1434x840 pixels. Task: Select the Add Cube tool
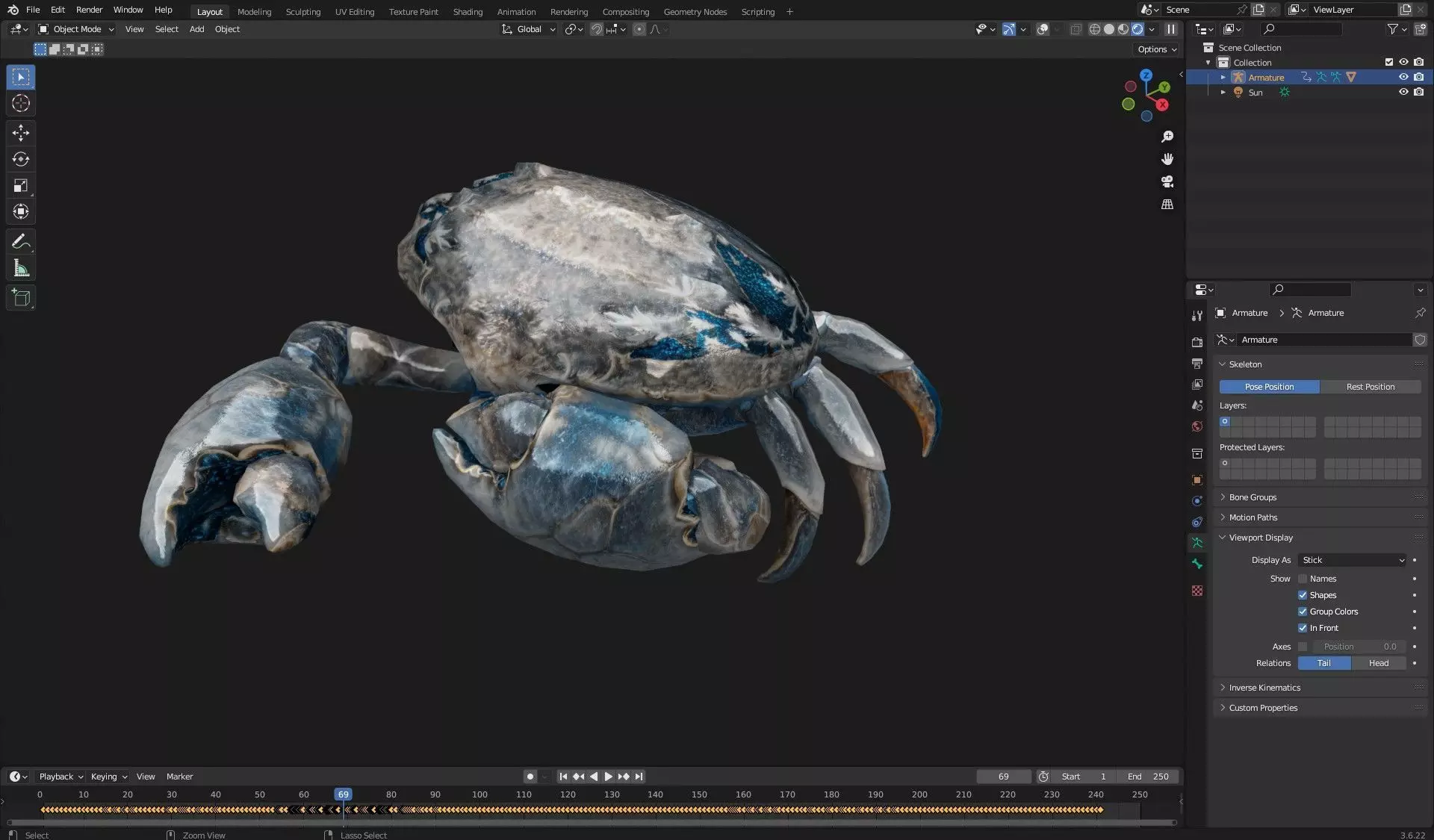pos(21,298)
